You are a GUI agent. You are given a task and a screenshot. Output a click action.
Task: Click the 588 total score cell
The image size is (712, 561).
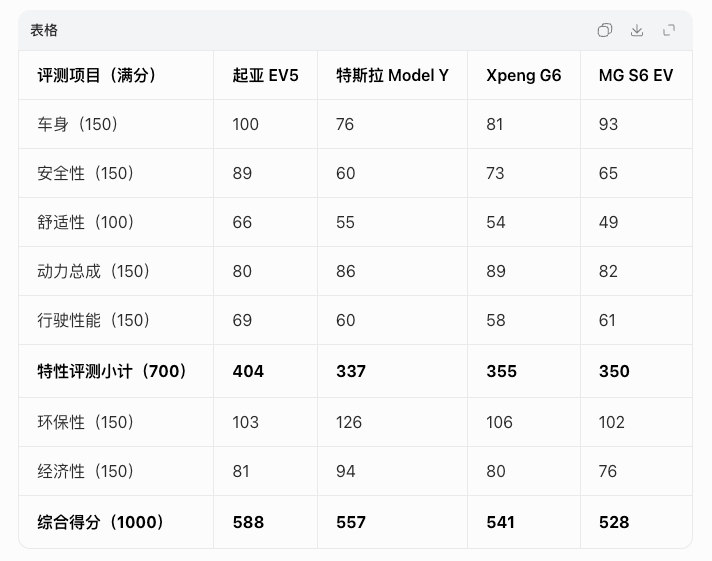tap(248, 522)
